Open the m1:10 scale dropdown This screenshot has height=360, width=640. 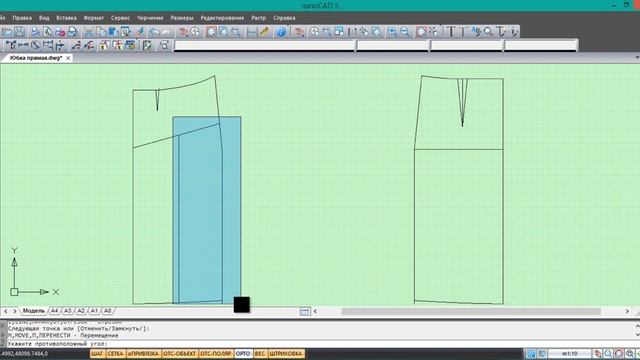tap(569, 354)
